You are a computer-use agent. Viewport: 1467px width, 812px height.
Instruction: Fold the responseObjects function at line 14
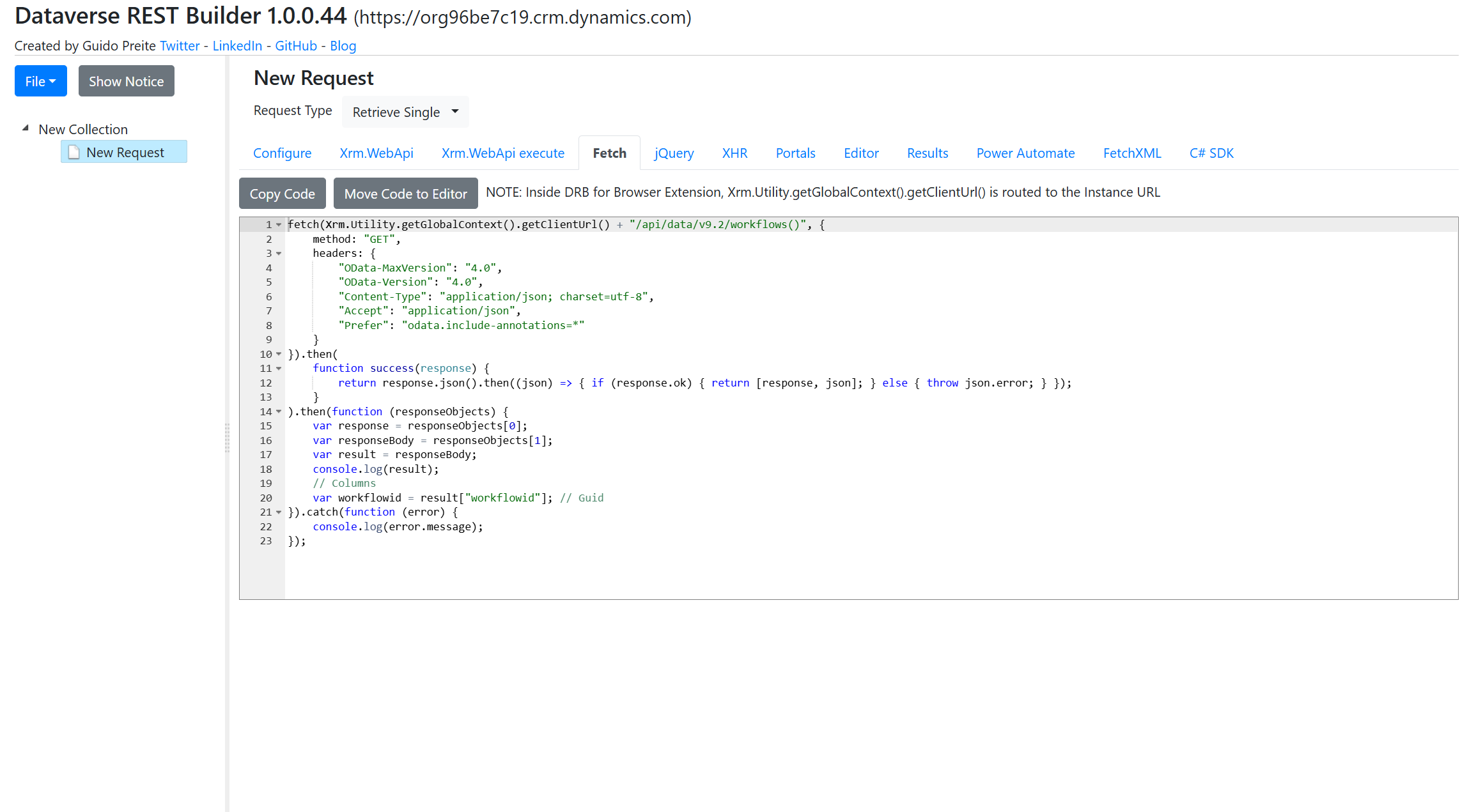pos(279,411)
